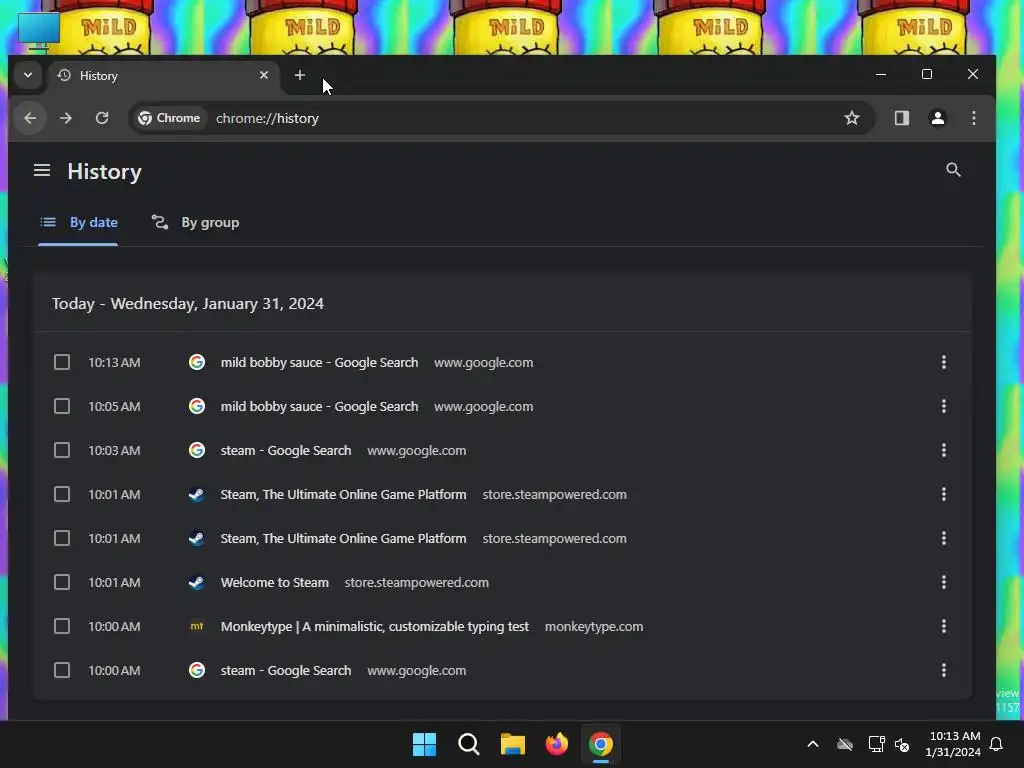Open a new tab with plus button
1024x768 pixels.
coord(300,75)
